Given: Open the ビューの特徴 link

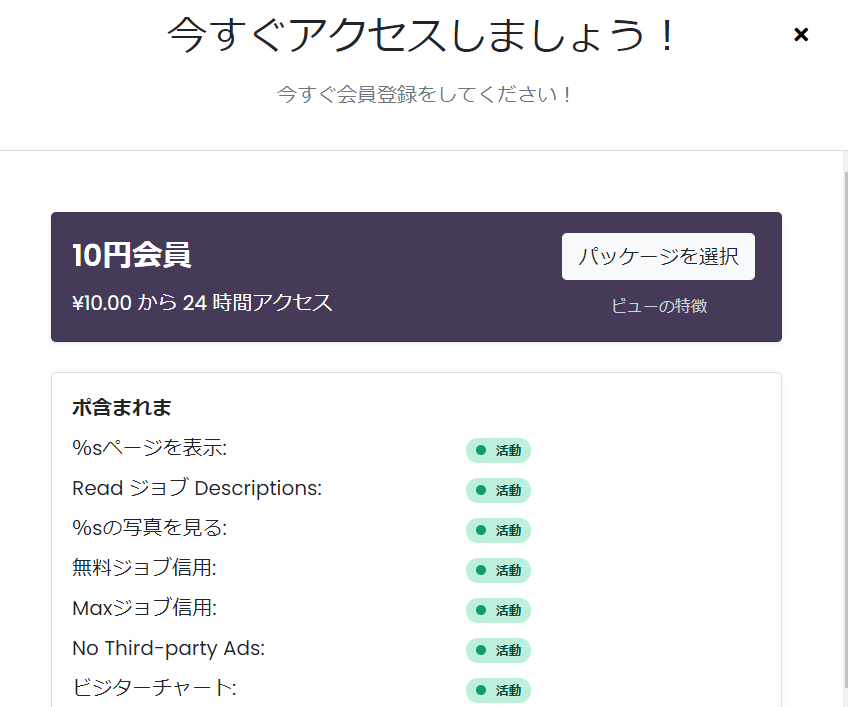Looking at the screenshot, I should (659, 306).
